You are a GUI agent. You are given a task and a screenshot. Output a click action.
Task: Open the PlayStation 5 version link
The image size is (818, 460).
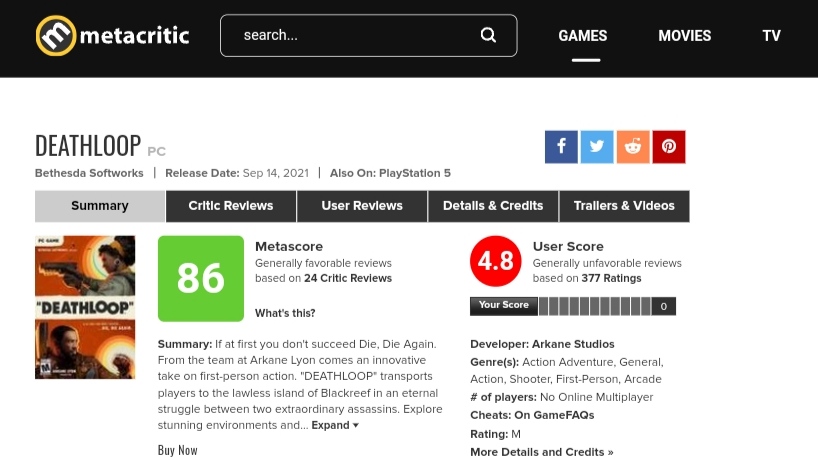(415, 173)
